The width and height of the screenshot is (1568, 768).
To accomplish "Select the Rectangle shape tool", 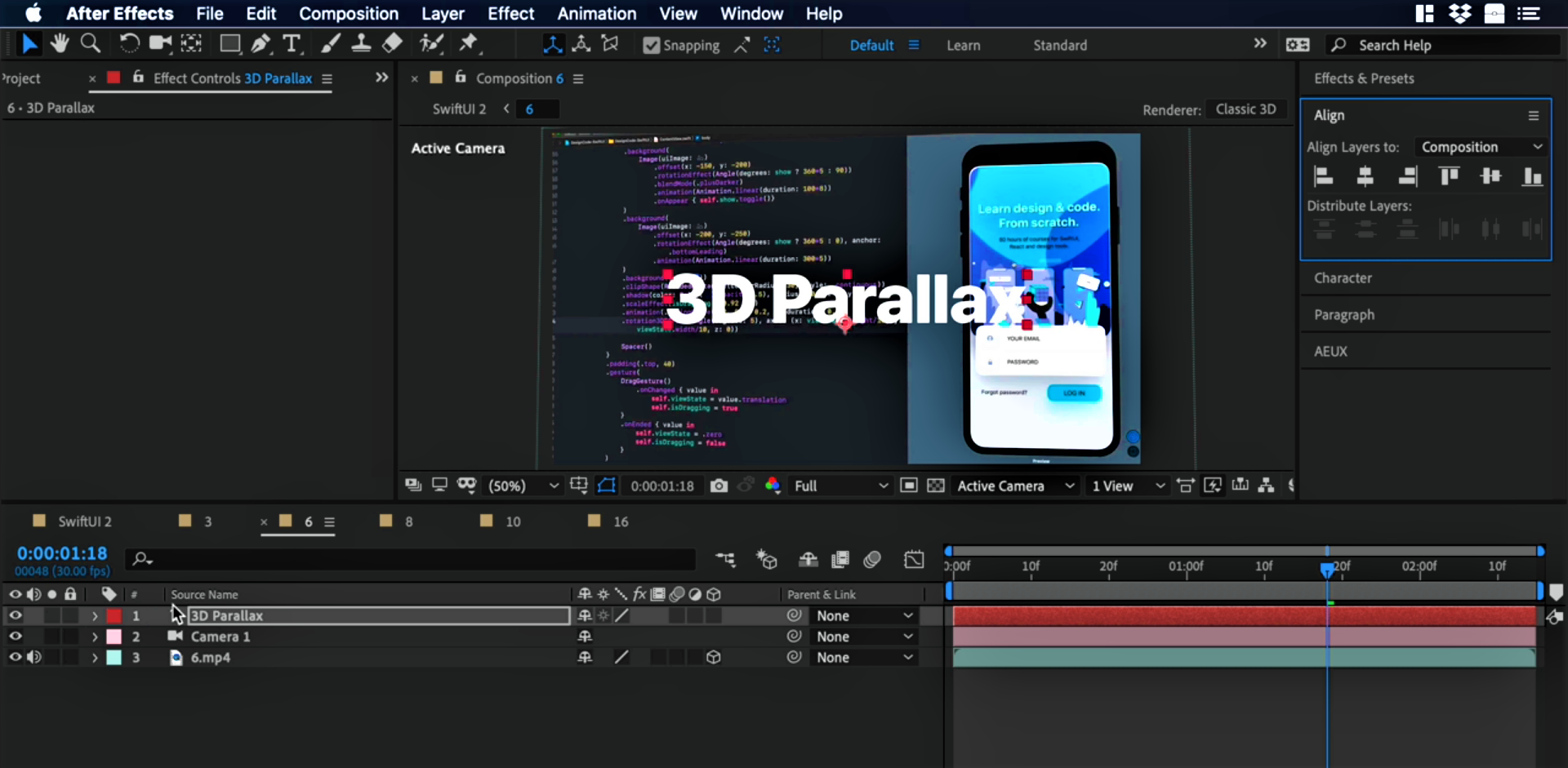I will [x=230, y=44].
